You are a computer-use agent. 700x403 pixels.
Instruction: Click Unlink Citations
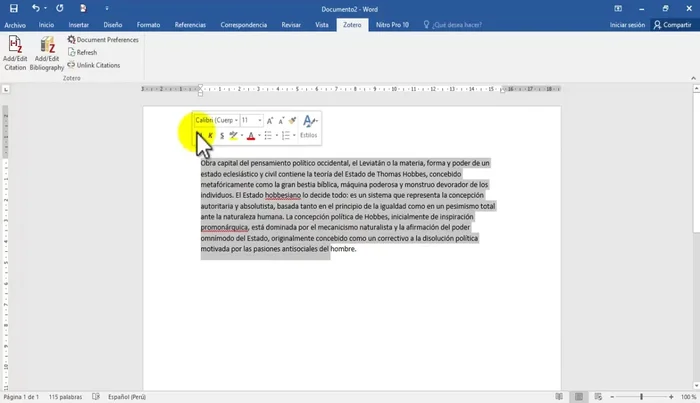(94, 65)
